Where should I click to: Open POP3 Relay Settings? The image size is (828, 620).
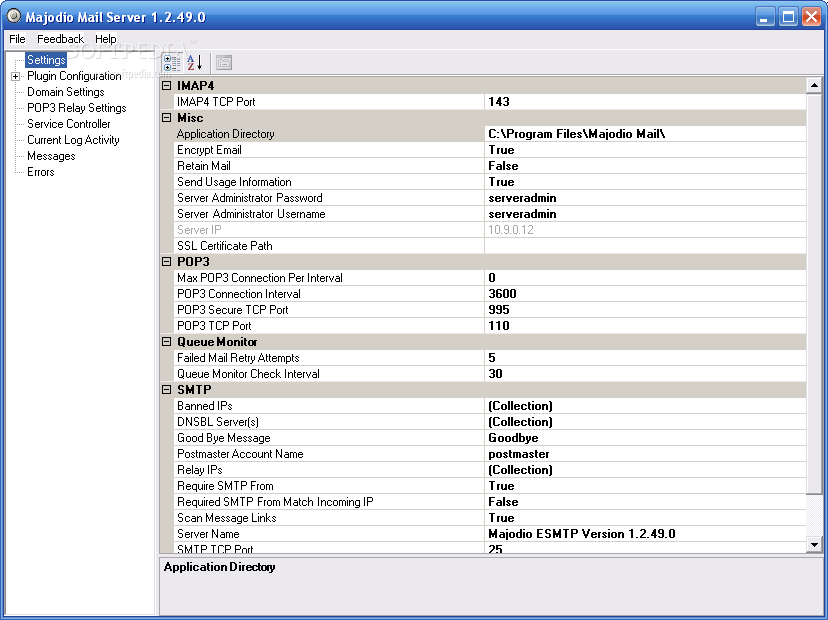click(x=77, y=108)
